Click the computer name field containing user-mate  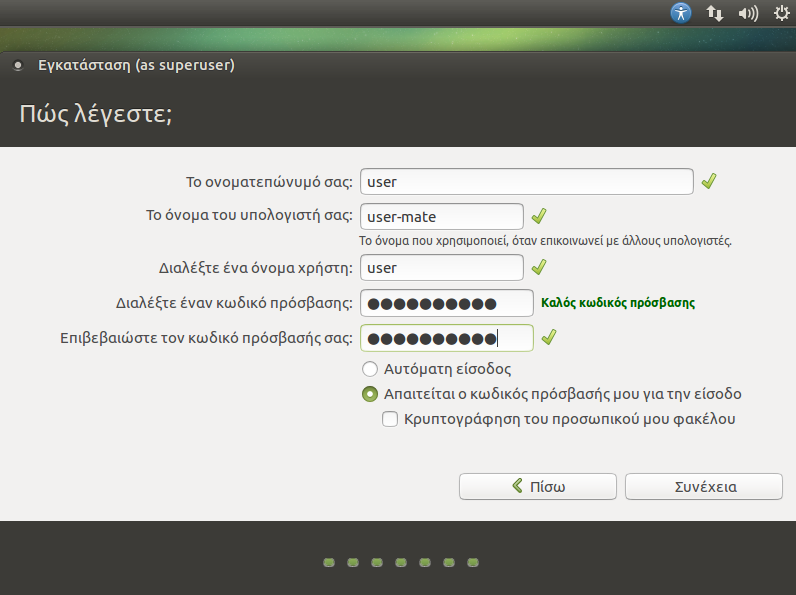tap(441, 216)
